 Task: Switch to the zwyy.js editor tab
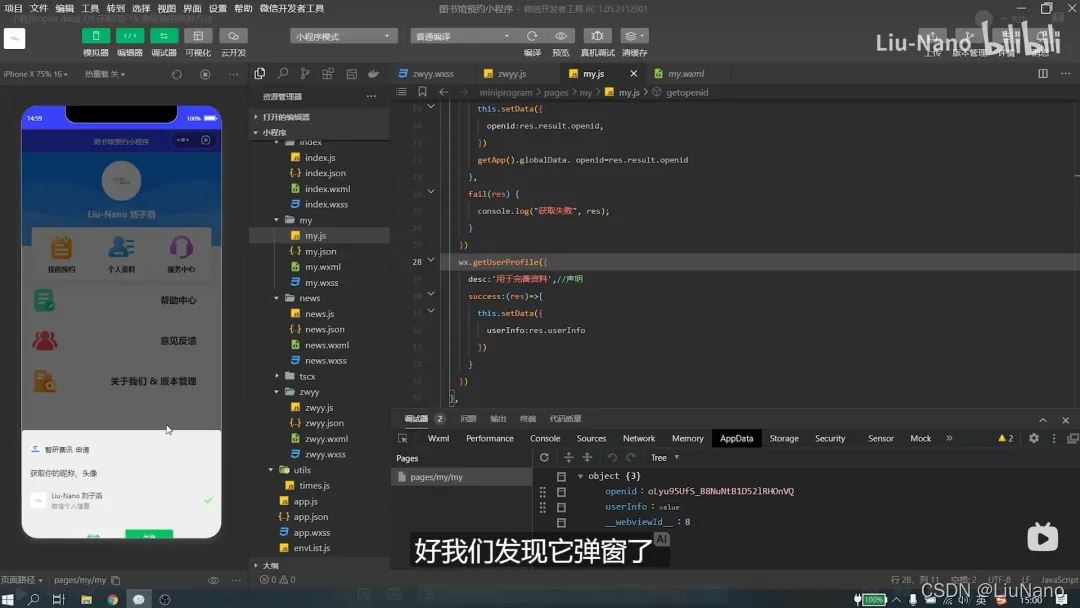(x=511, y=74)
